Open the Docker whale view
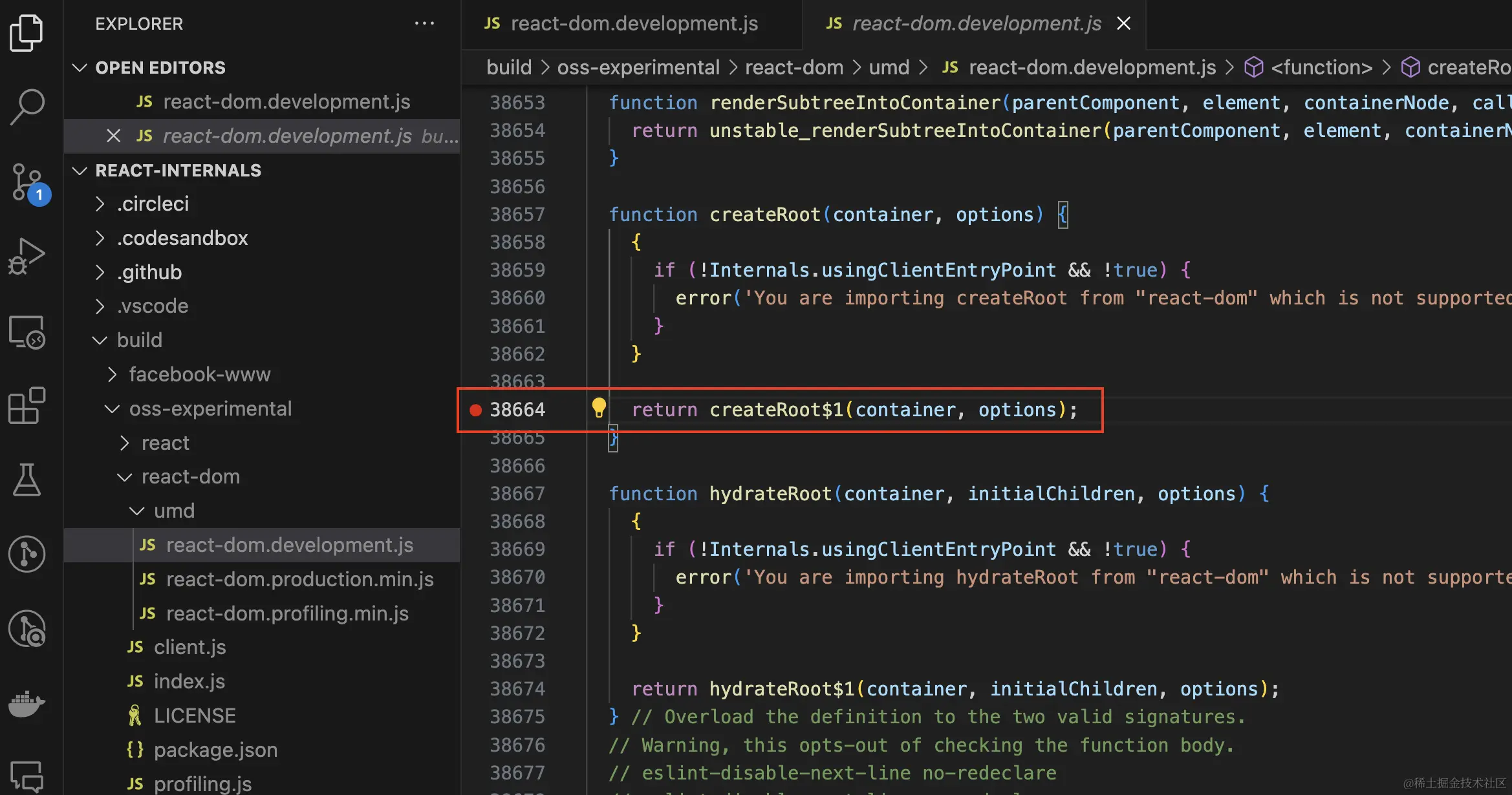 [27, 703]
